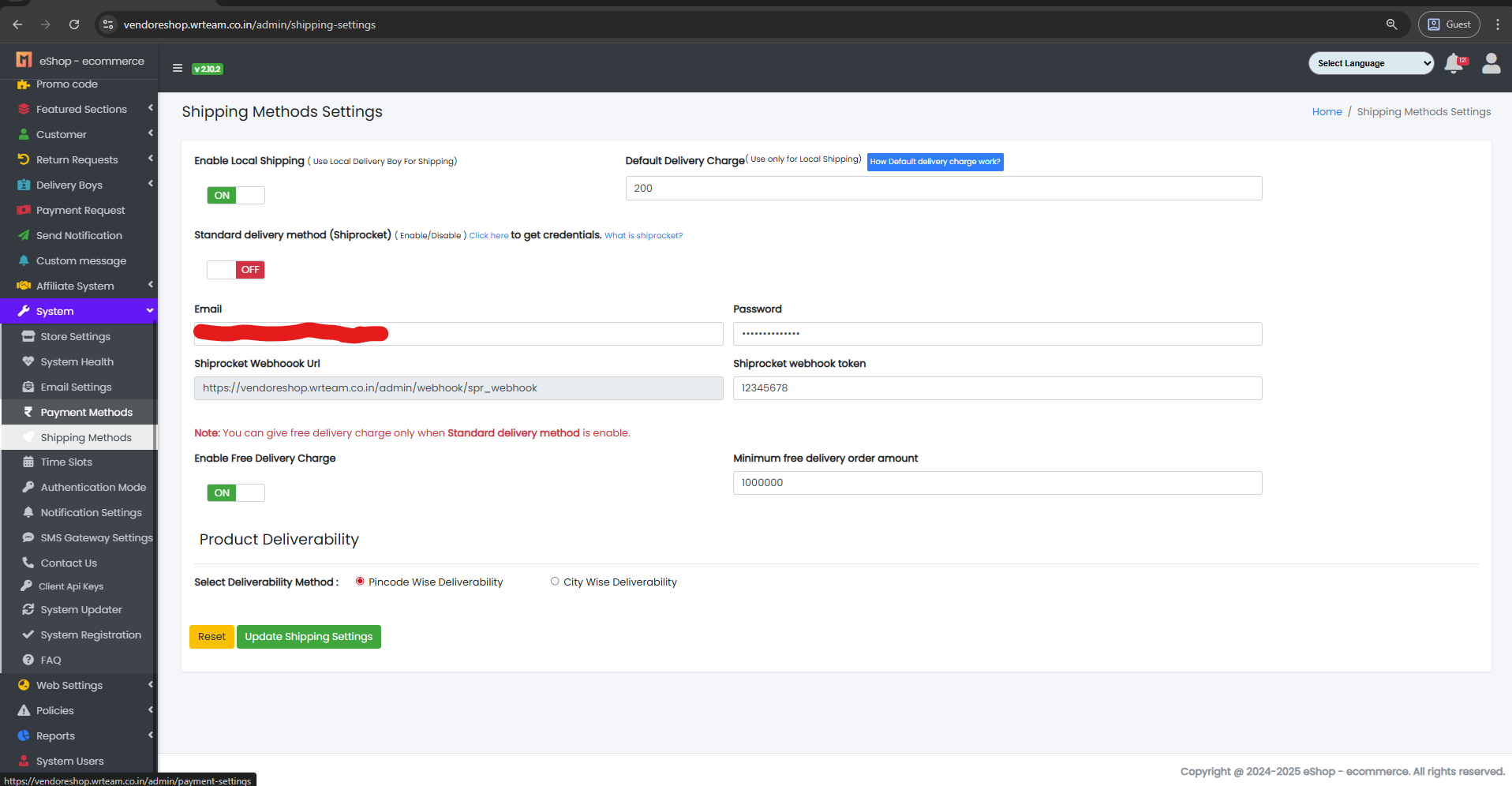The image size is (1512, 786).
Task: Click the Payment Methods rupee icon
Action: [x=28, y=412]
